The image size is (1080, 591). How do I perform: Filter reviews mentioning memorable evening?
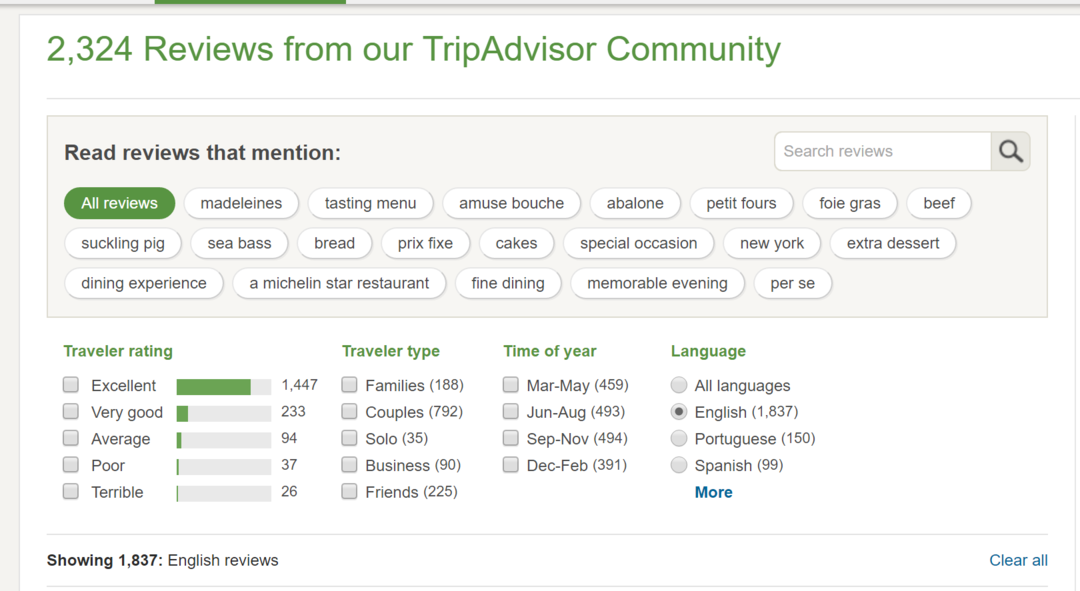pos(657,283)
